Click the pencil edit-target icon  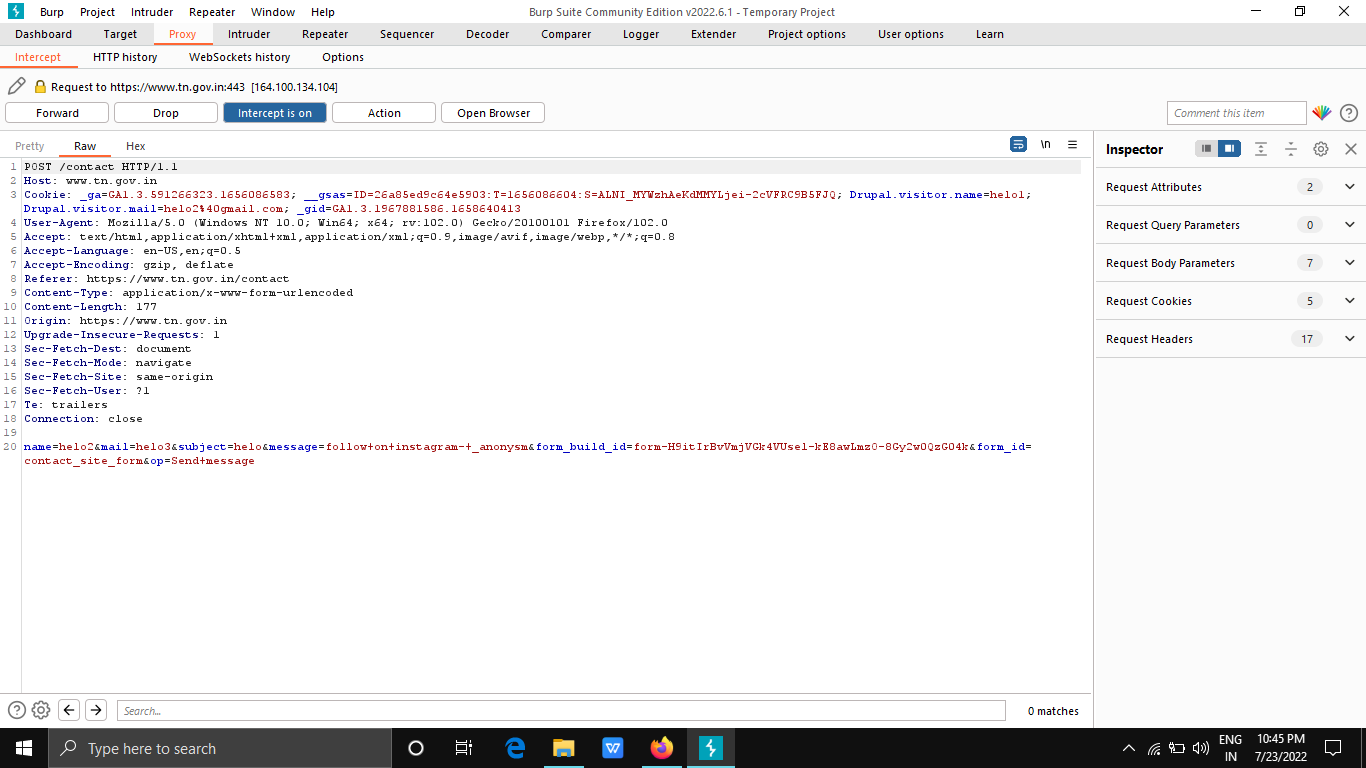tap(17, 87)
